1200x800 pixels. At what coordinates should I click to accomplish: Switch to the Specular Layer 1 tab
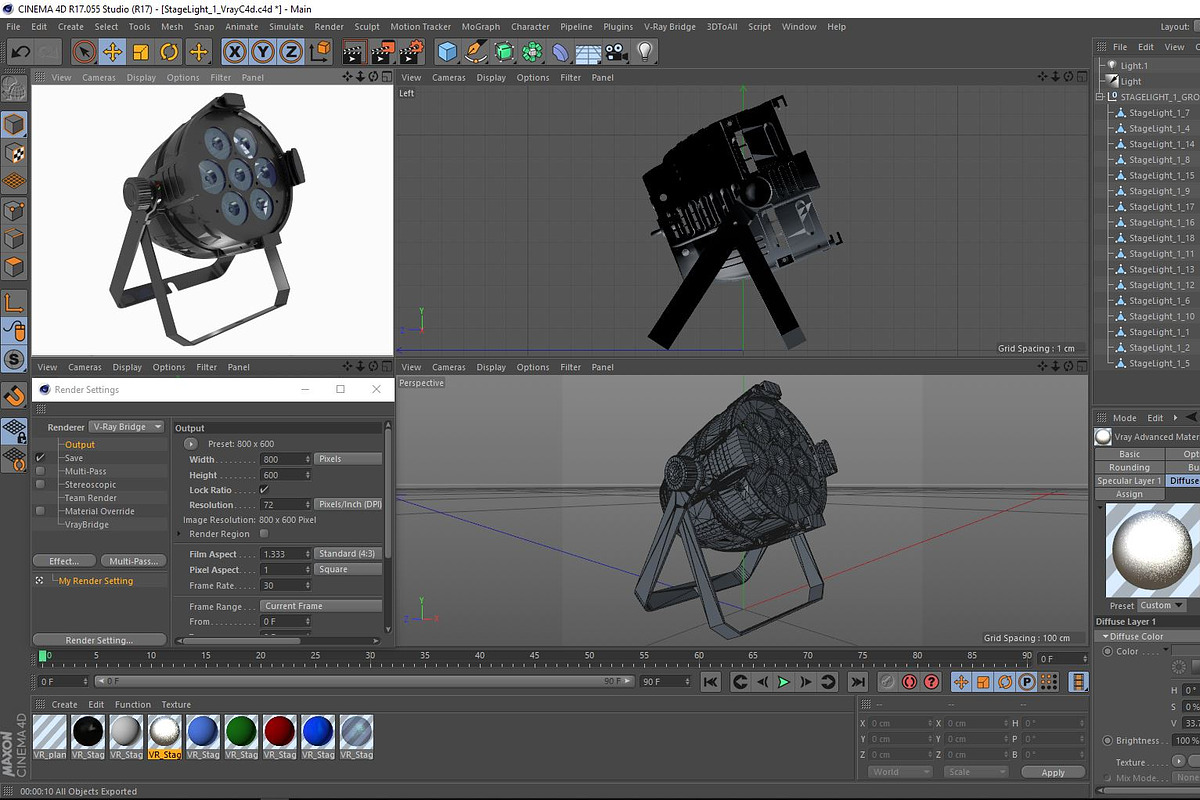(1130, 481)
